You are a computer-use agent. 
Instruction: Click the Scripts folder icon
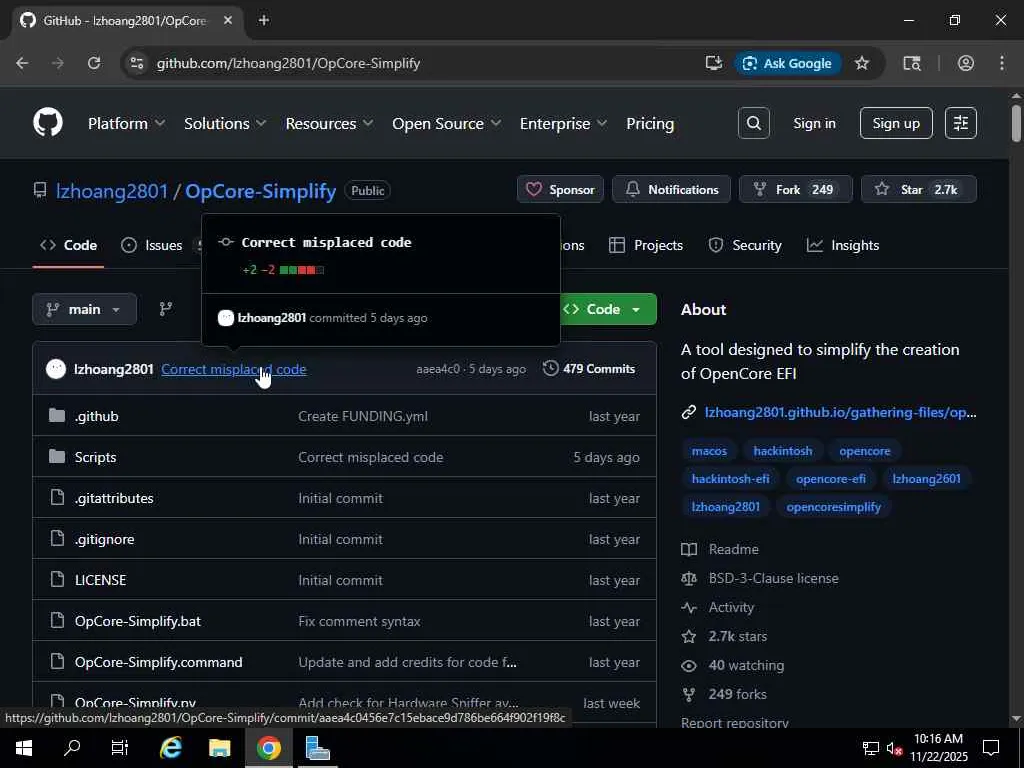pos(57,456)
